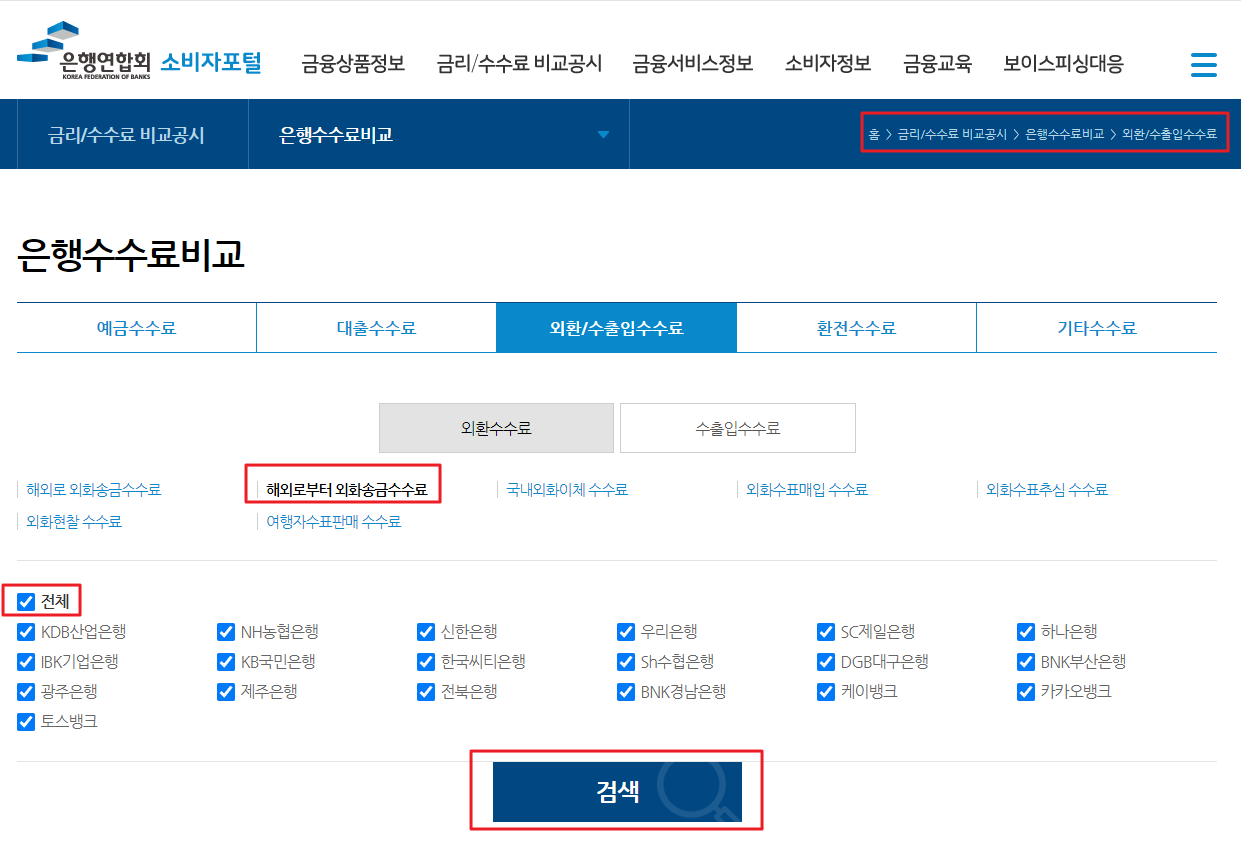Toggle the 하나은행 checkbox
The width and height of the screenshot is (1241, 842).
tap(1026, 631)
